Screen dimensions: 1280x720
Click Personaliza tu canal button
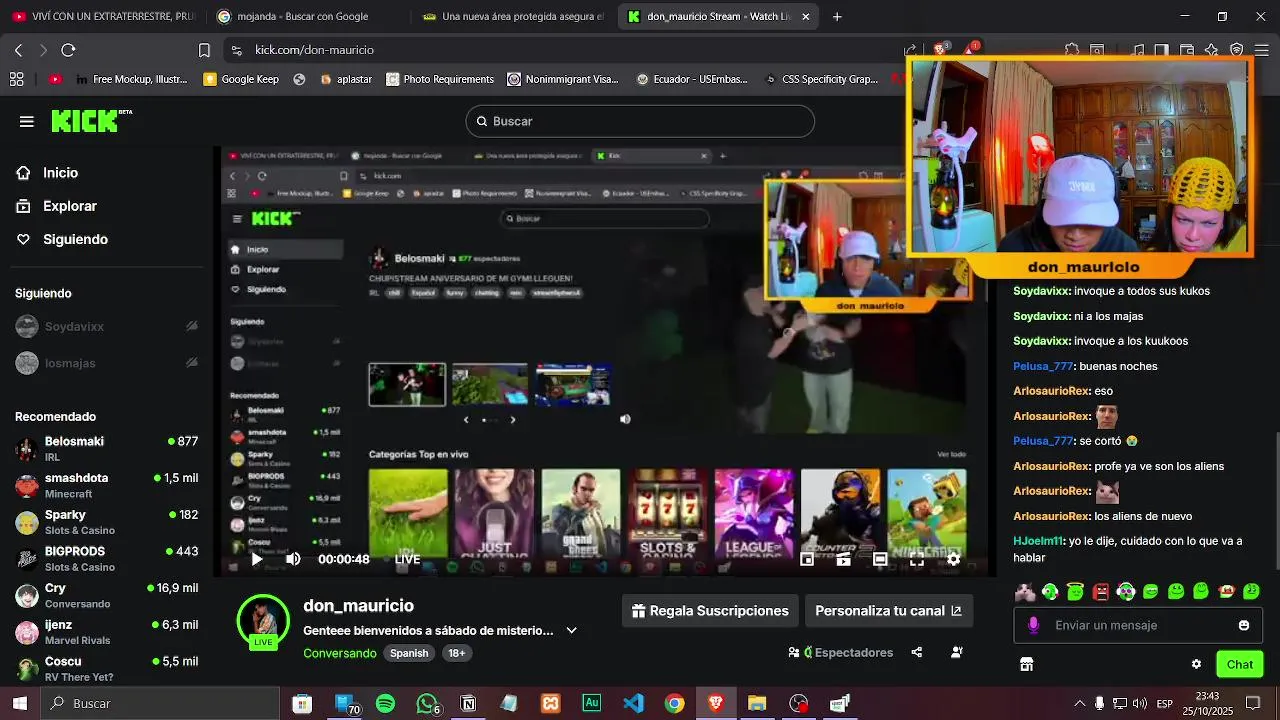(888, 611)
